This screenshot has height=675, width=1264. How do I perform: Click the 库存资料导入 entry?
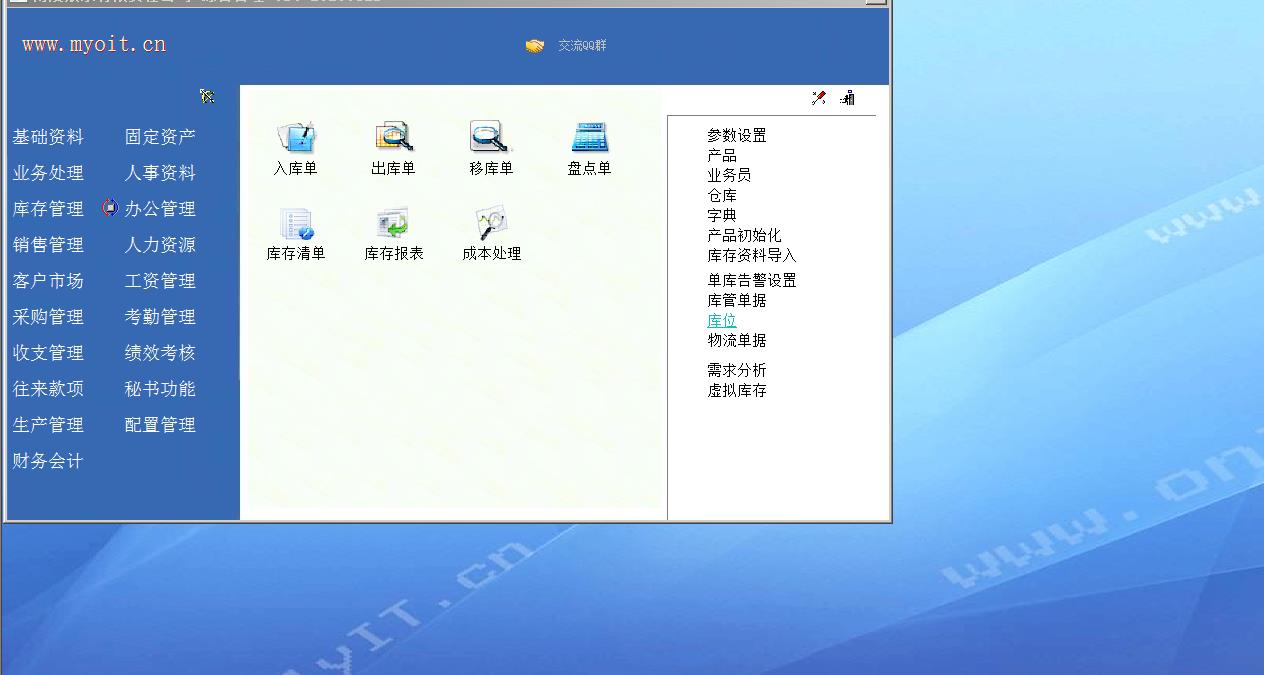tap(751, 256)
